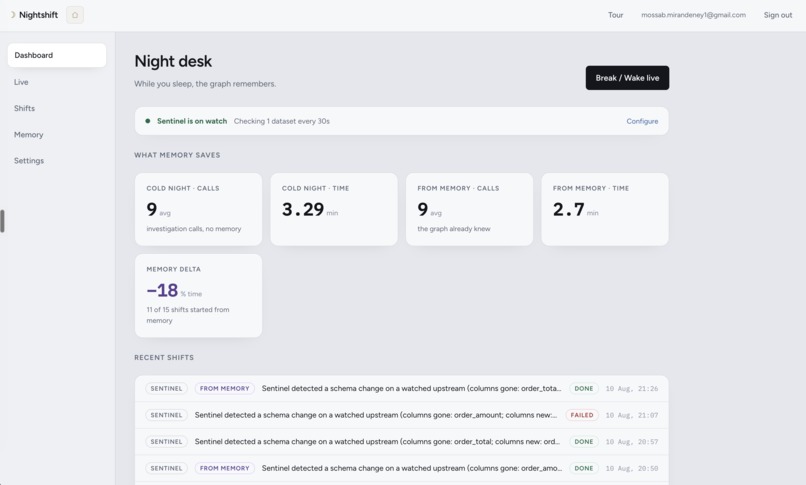The height and width of the screenshot is (485, 806).
Task: Click the Night desk title
Action: point(173,61)
